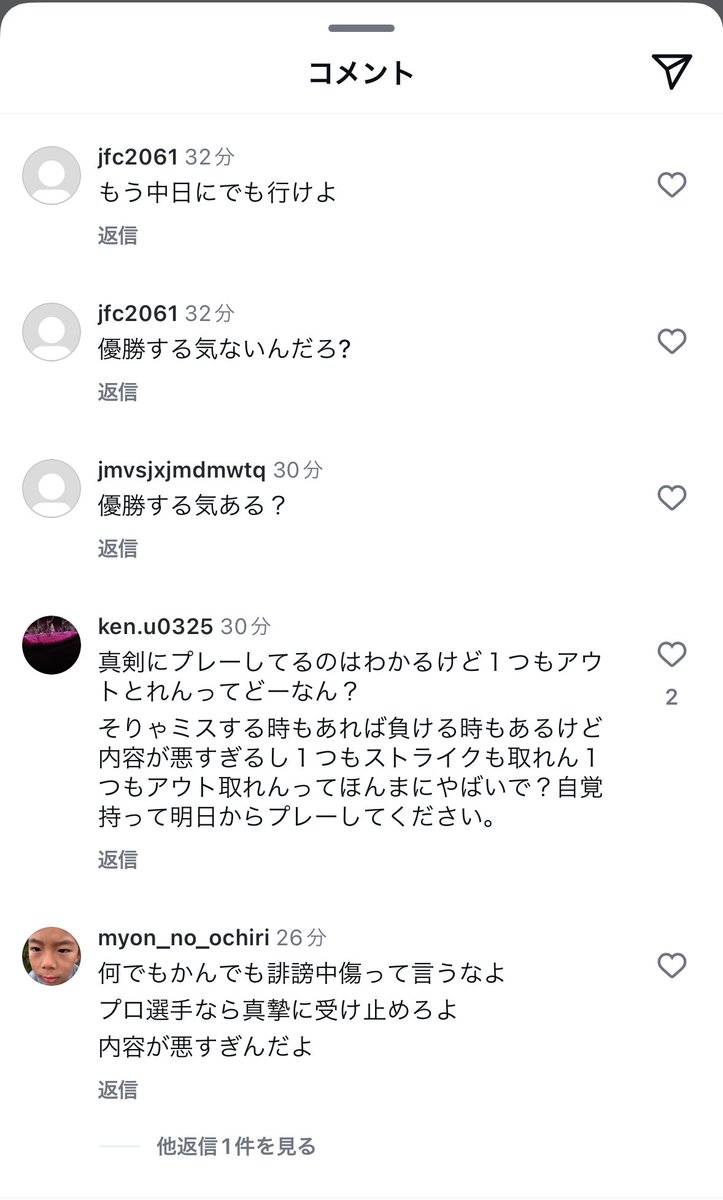This screenshot has height=1200, width=723.
Task: Reply to jfc2061's second comment
Action: point(117,392)
